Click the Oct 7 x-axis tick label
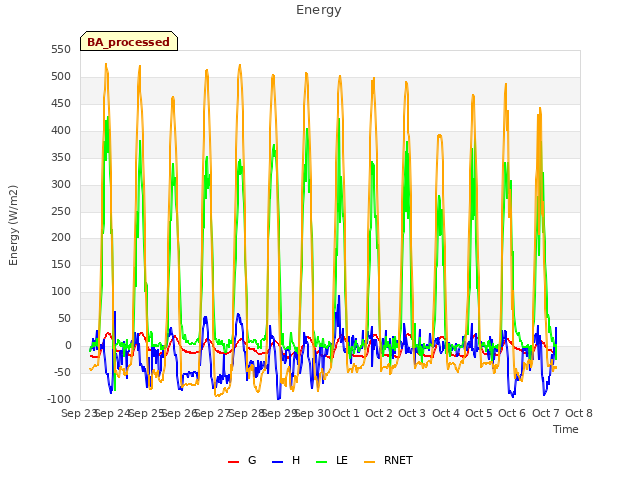 (546, 413)
